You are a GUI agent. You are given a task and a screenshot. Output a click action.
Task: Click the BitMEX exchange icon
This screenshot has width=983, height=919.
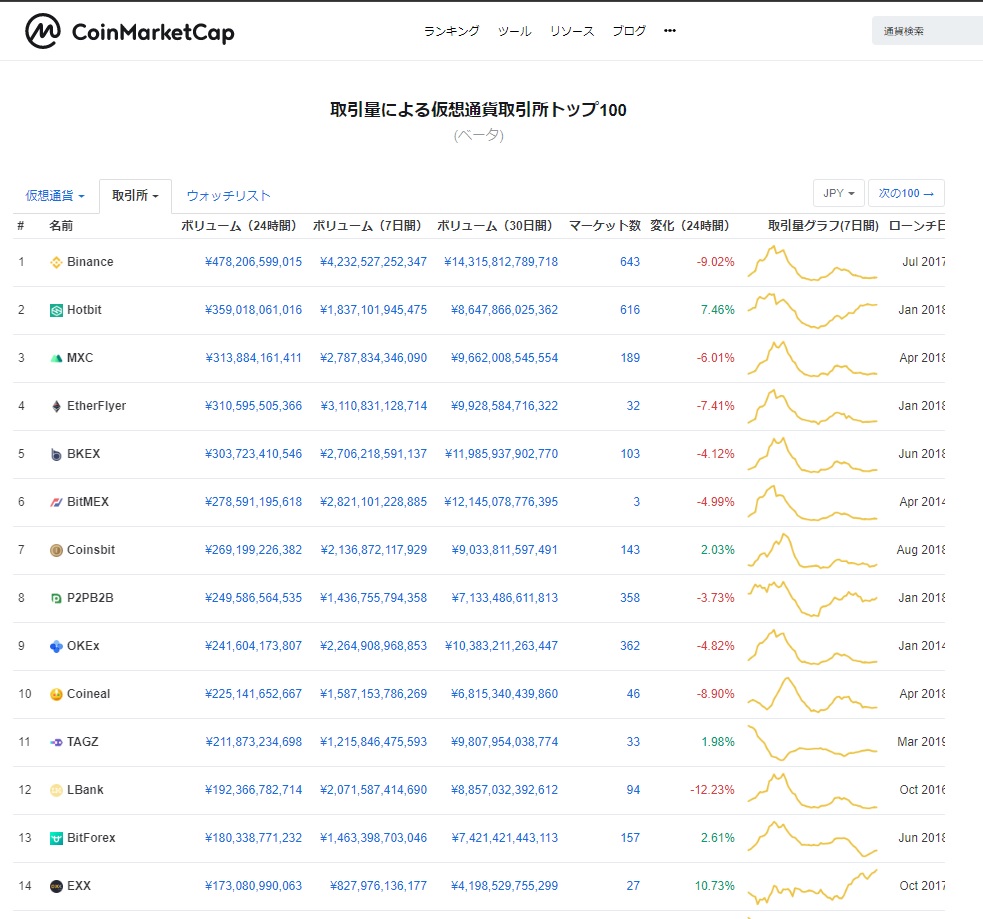pyautogui.click(x=56, y=502)
